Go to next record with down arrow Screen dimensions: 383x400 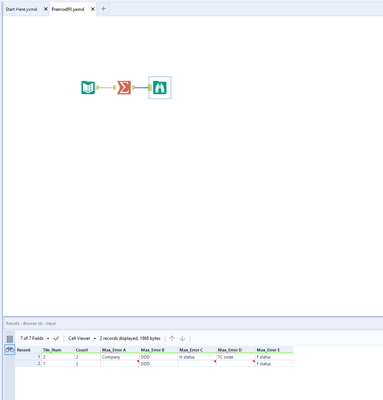click(x=182, y=338)
